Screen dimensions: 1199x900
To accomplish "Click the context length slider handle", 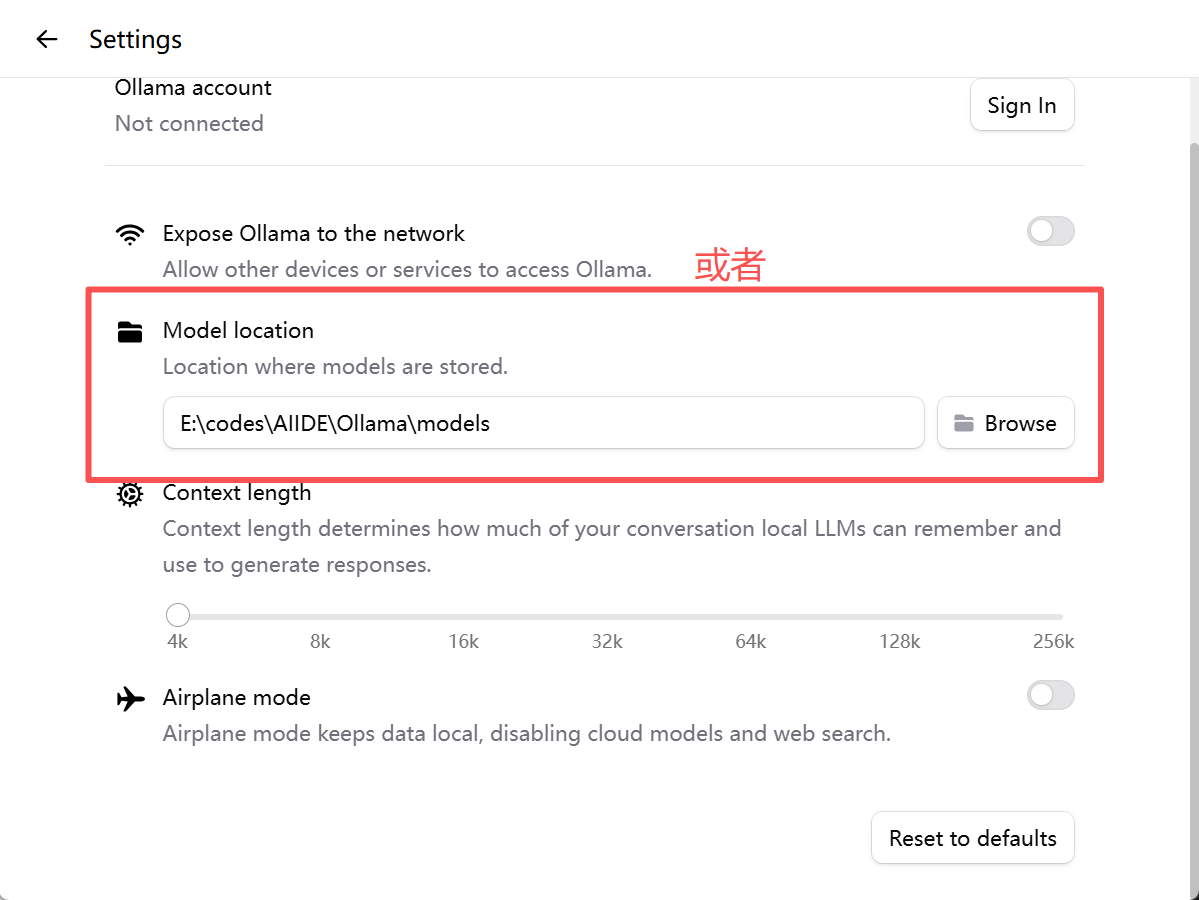I will point(178,615).
